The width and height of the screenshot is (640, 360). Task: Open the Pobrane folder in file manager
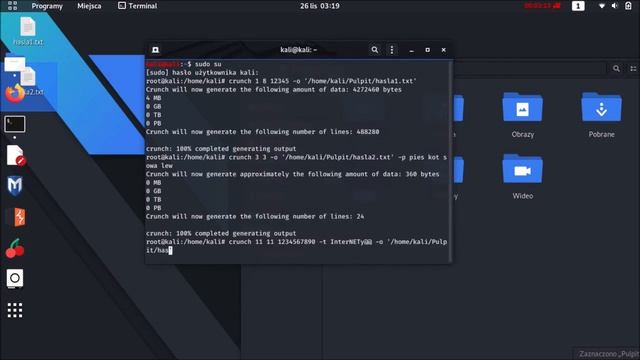click(601, 115)
